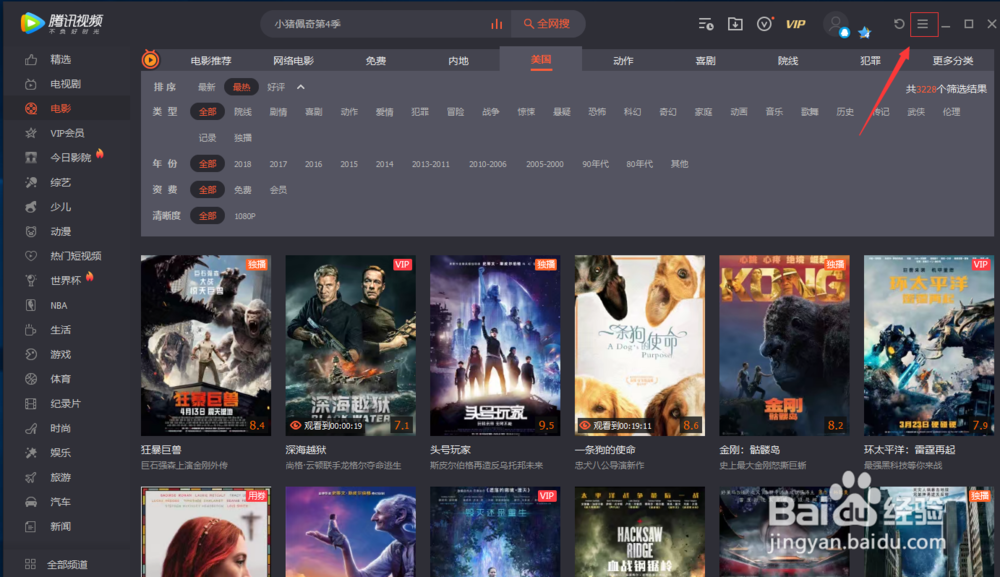1000x577 pixels.
Task: Open the main hamburger menu
Action: [923, 24]
